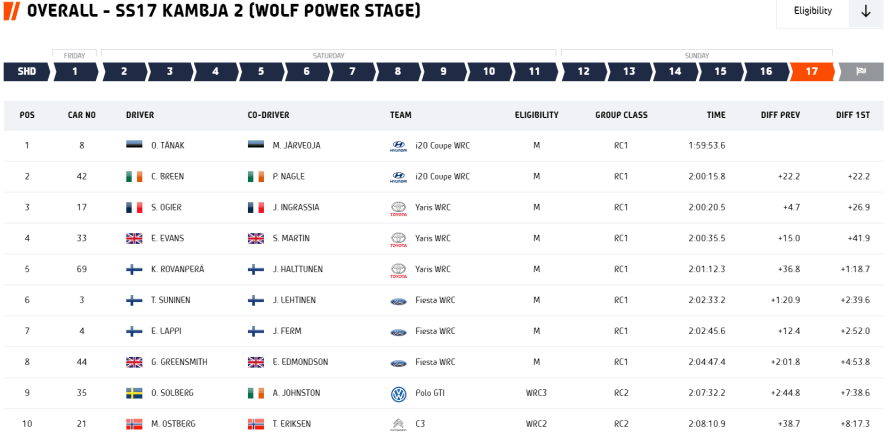Click co-driver J. Ingrassia's name
The height and width of the screenshot is (432, 888).
pyautogui.click(x=297, y=208)
